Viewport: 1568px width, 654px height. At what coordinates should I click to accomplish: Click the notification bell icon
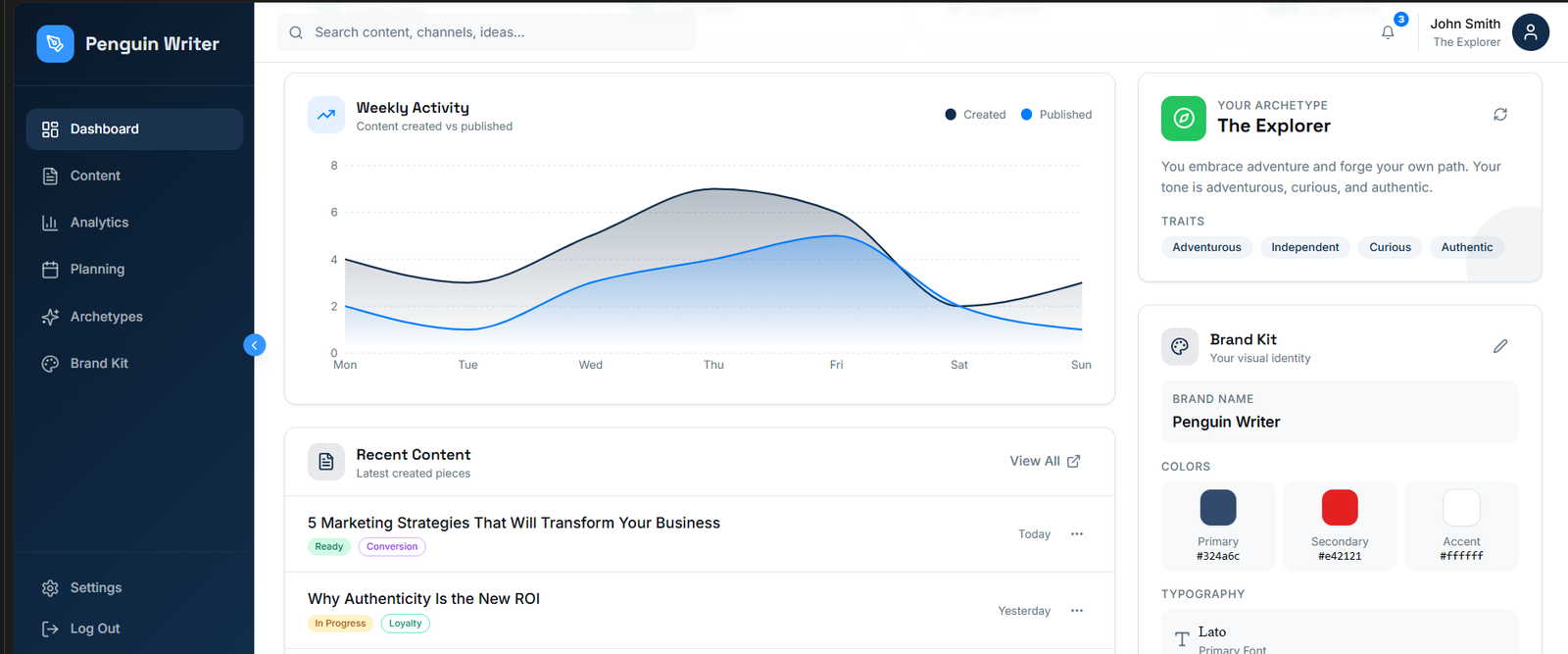[1388, 32]
